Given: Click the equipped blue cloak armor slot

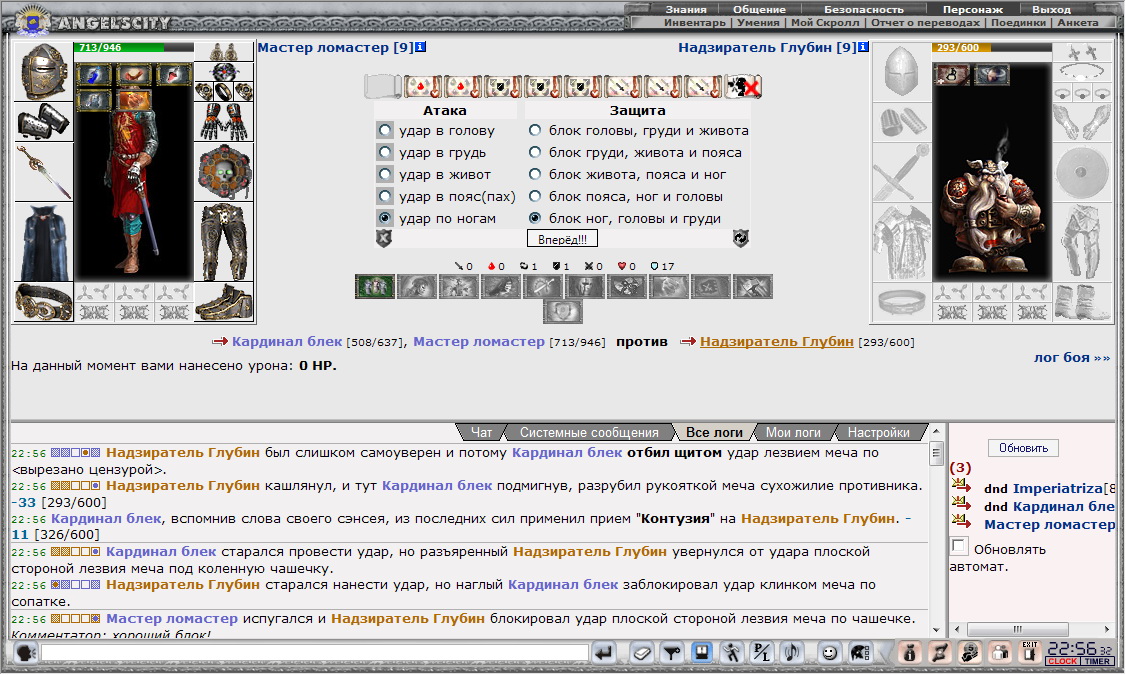Looking at the screenshot, I should (x=43, y=242).
